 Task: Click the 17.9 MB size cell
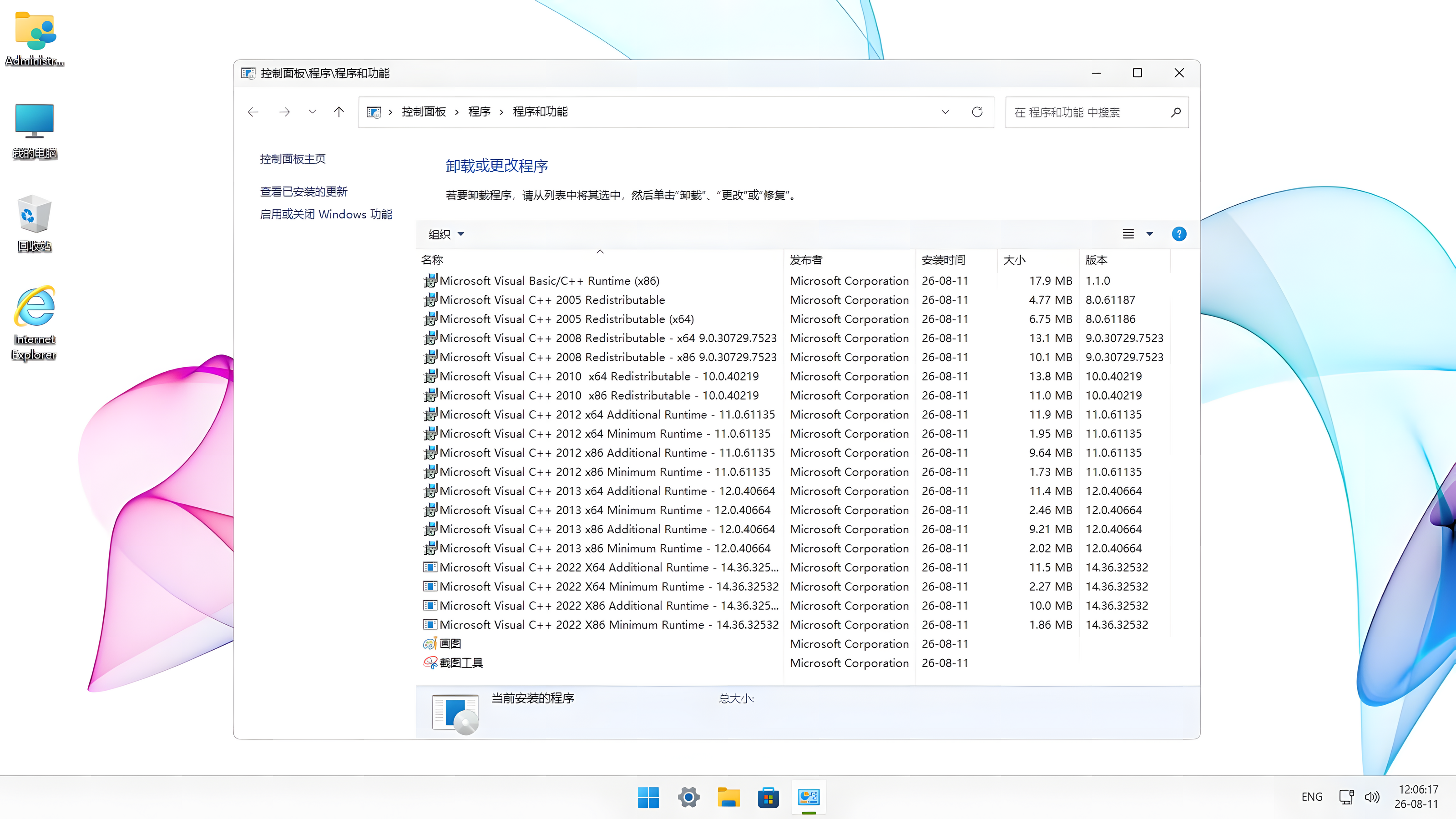(1050, 281)
